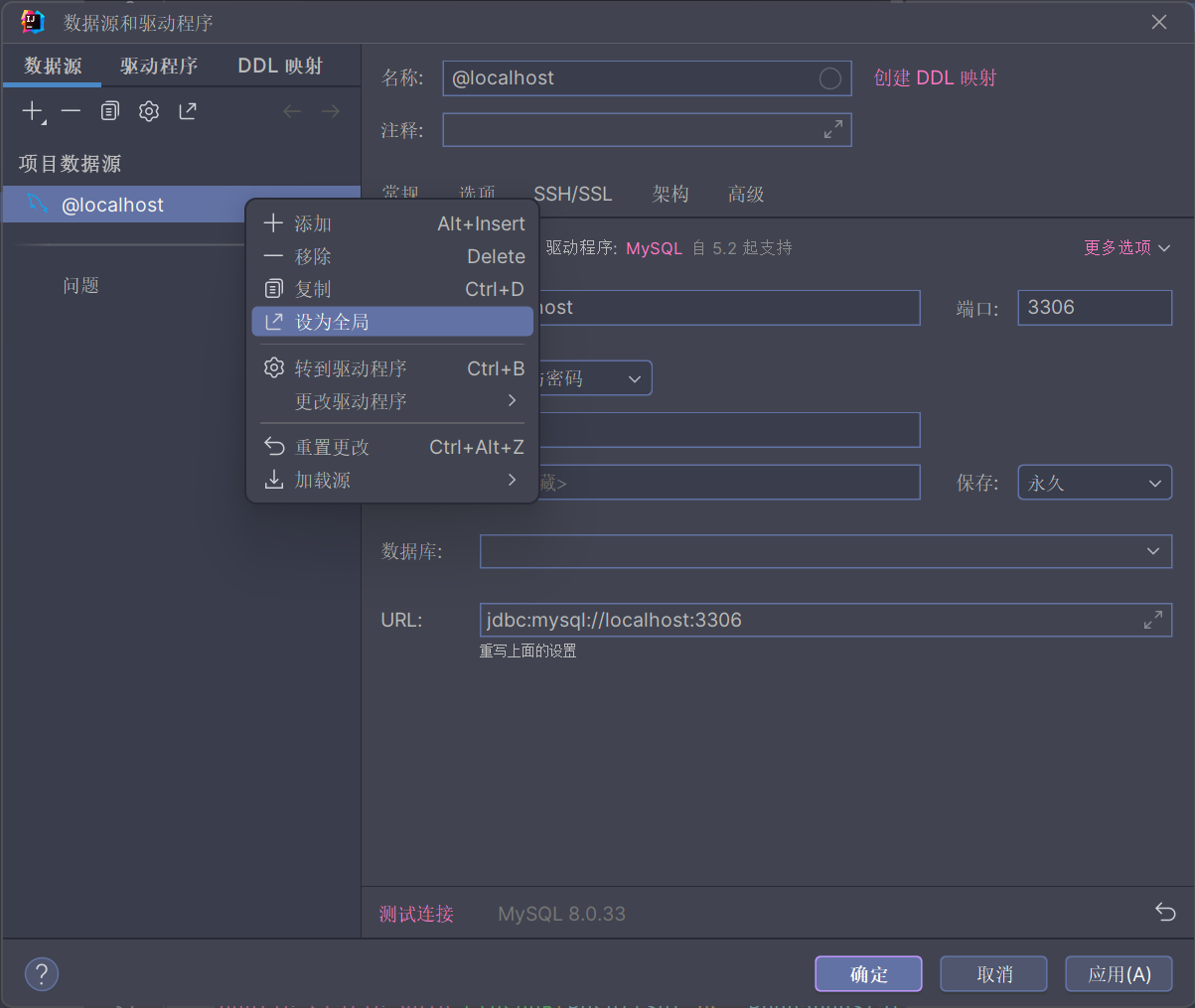Expand the 注释 field with diagonal arrow icon

833,129
